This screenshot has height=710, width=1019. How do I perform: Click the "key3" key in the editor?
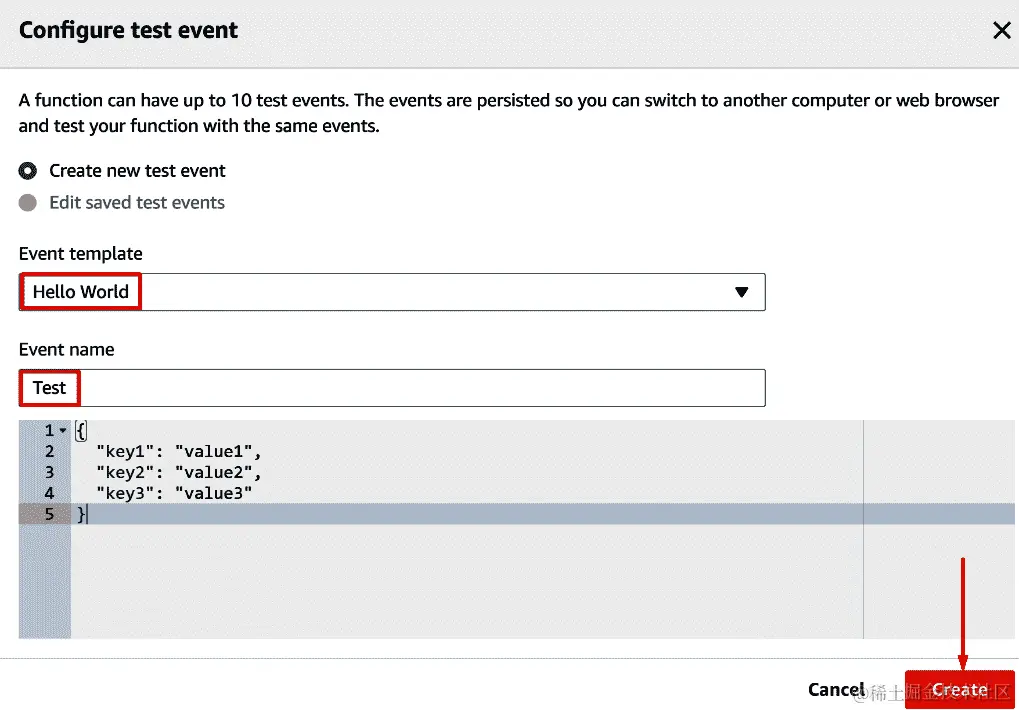tap(126, 493)
